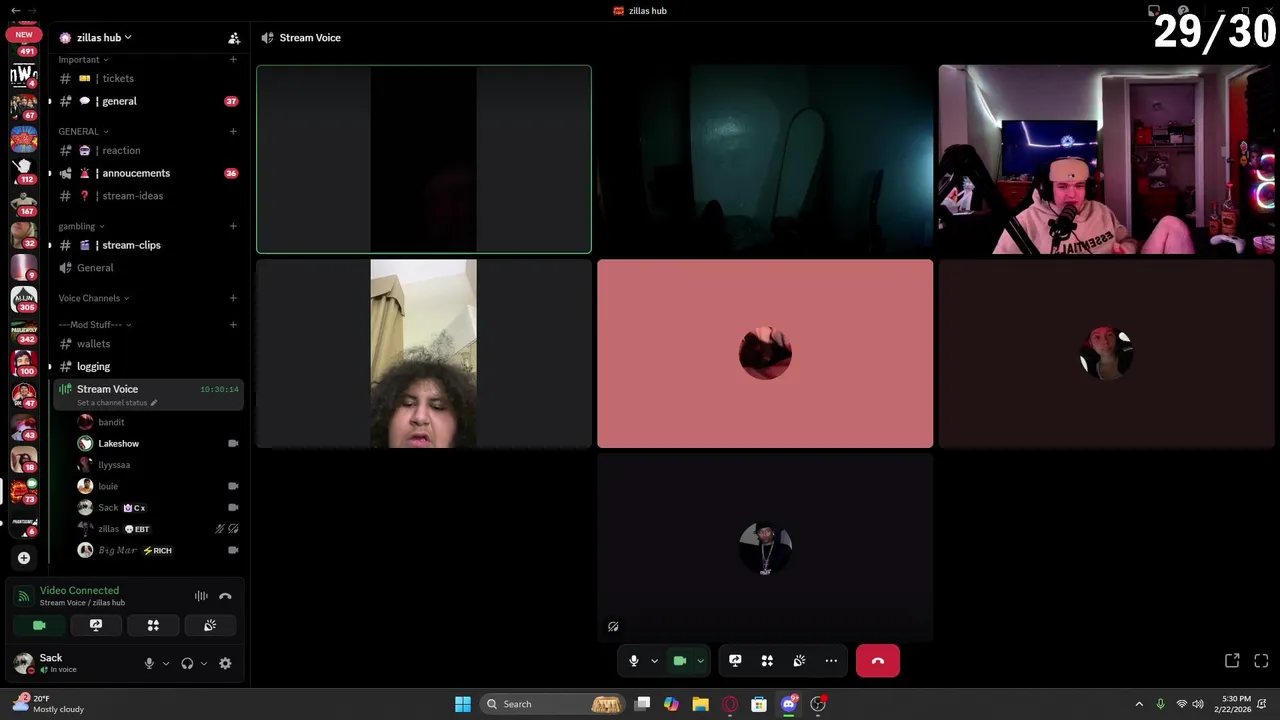The width and height of the screenshot is (1280, 720).
Task: Deafen with headphones icon in user panel
Action: coord(187,663)
